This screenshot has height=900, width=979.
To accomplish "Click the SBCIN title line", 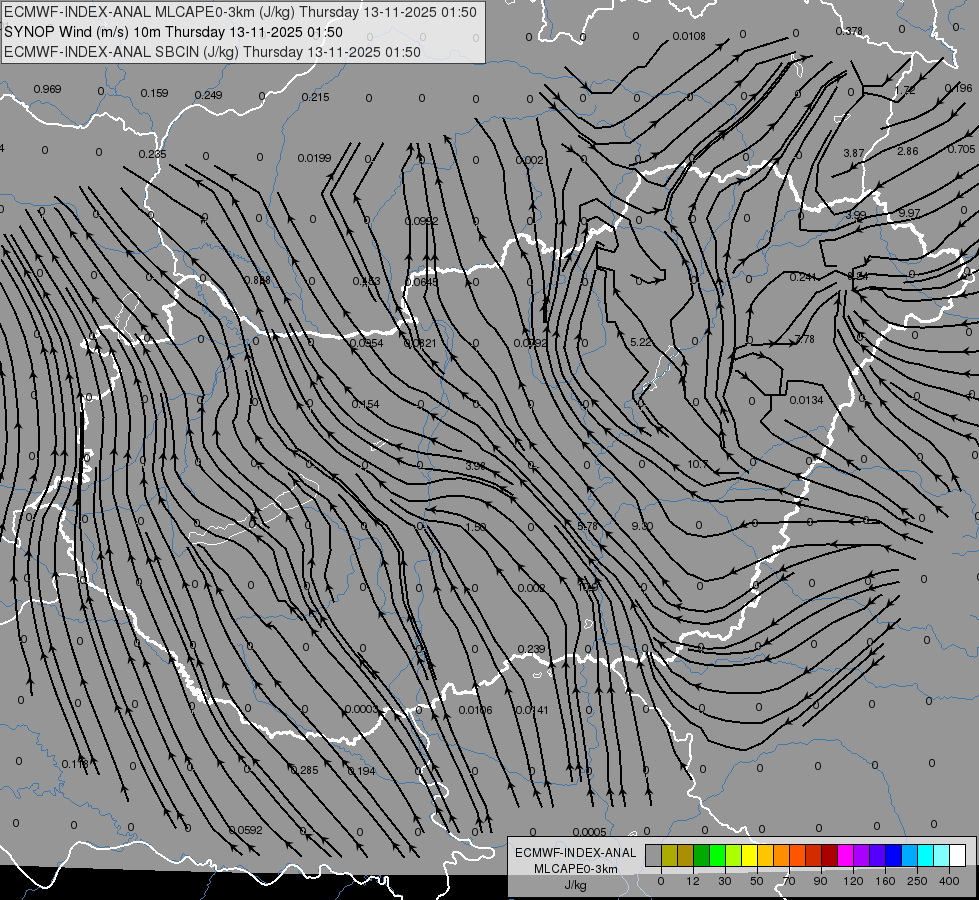I will pos(212,52).
